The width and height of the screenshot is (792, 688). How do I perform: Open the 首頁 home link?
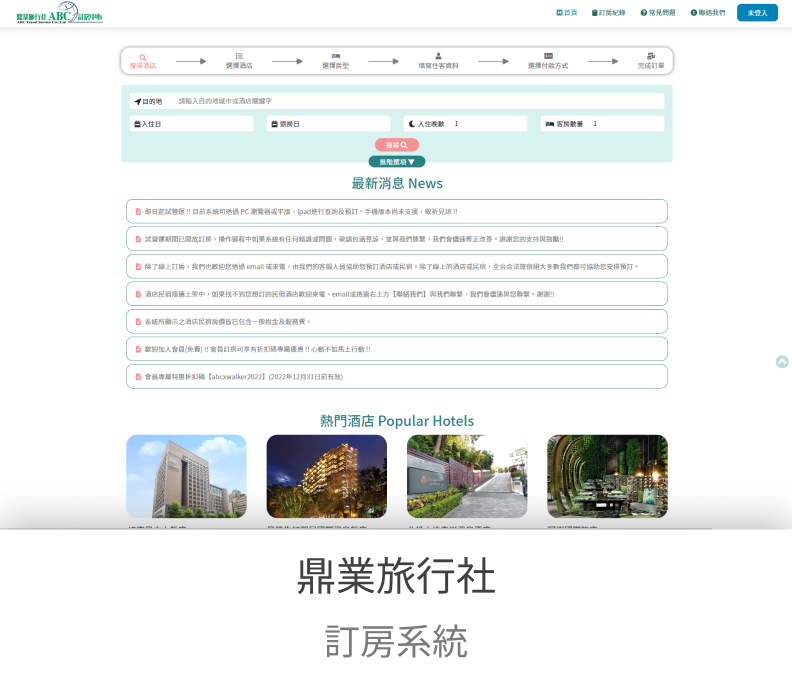coord(567,13)
